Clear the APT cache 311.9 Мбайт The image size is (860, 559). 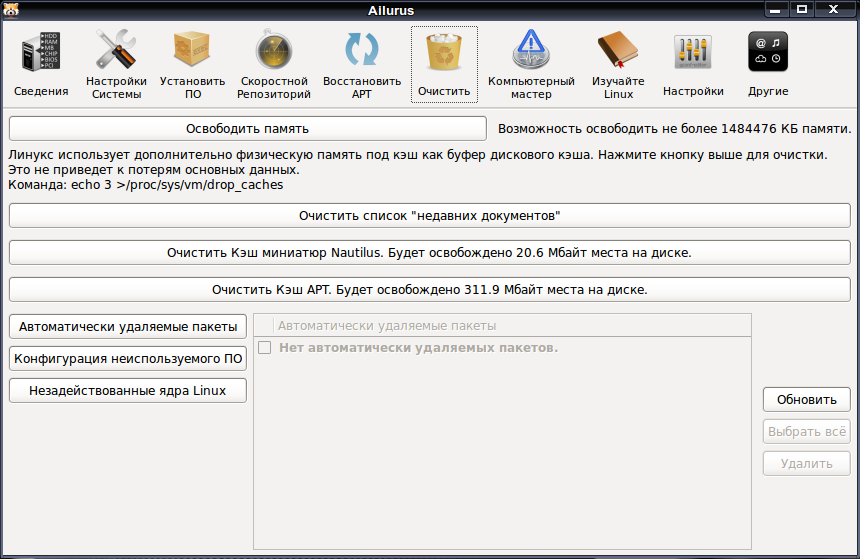pos(429,289)
